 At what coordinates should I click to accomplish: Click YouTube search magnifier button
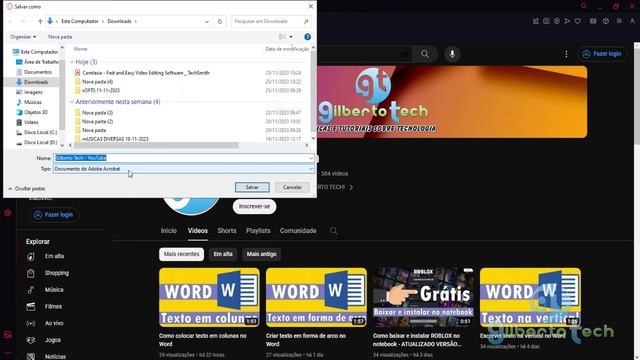425,54
